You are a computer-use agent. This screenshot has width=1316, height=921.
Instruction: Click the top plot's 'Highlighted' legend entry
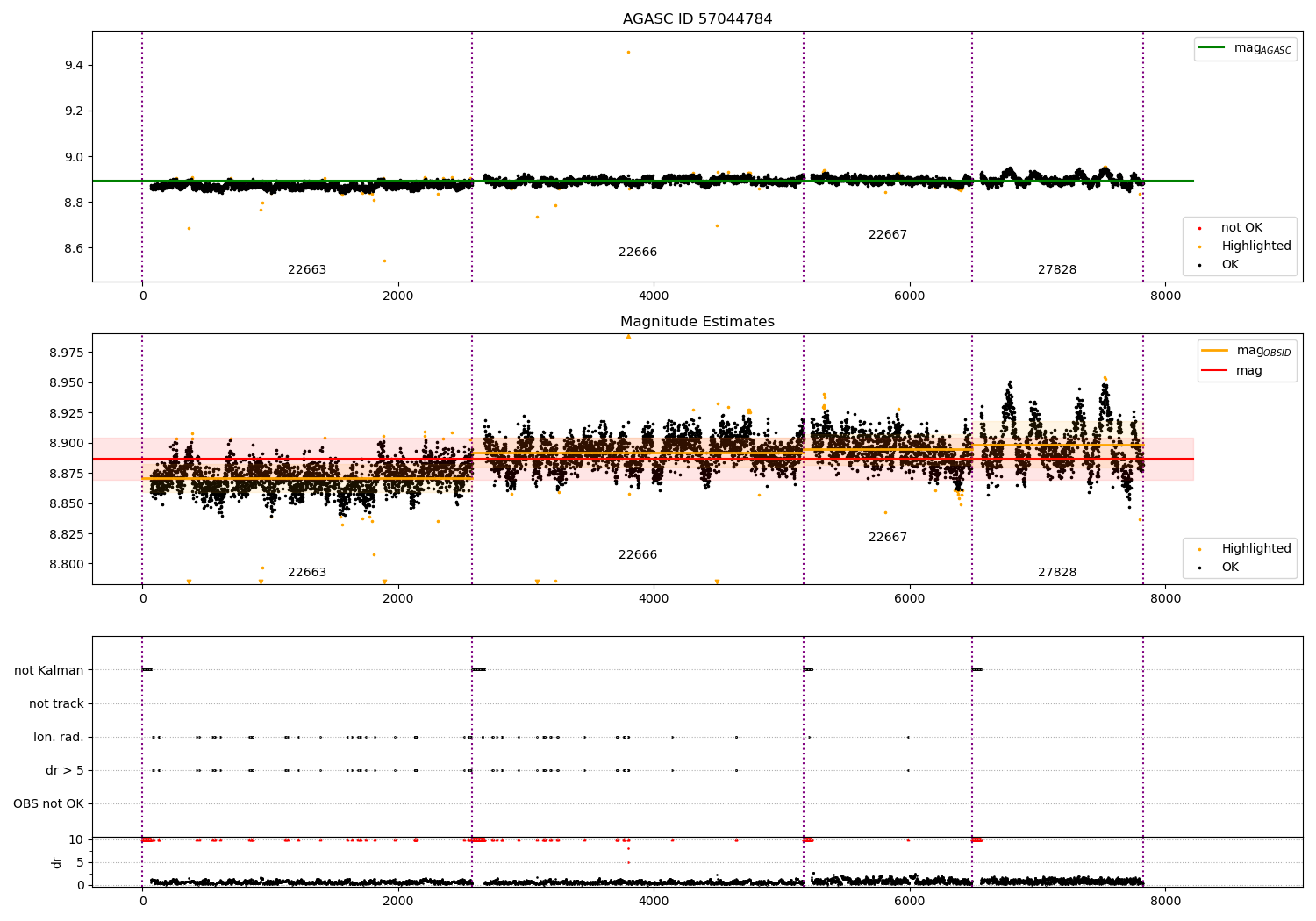[1256, 246]
